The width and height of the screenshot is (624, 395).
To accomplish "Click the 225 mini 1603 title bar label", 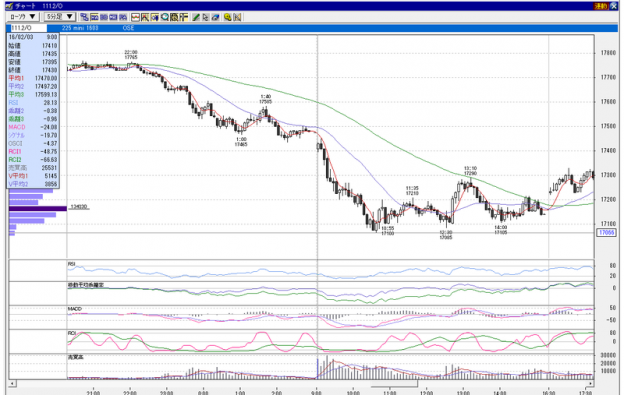I will coord(80,28).
